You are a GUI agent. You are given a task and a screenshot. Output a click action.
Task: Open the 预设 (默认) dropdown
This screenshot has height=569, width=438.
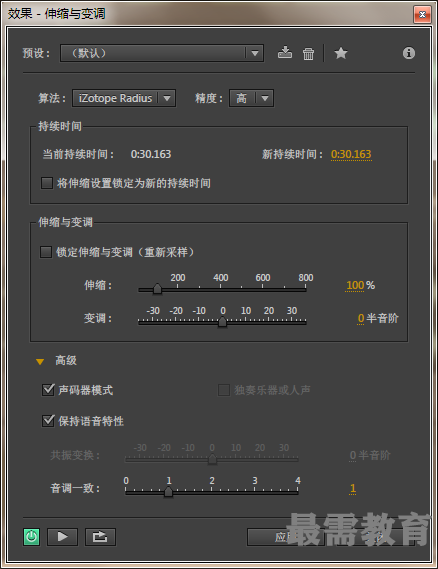162,53
